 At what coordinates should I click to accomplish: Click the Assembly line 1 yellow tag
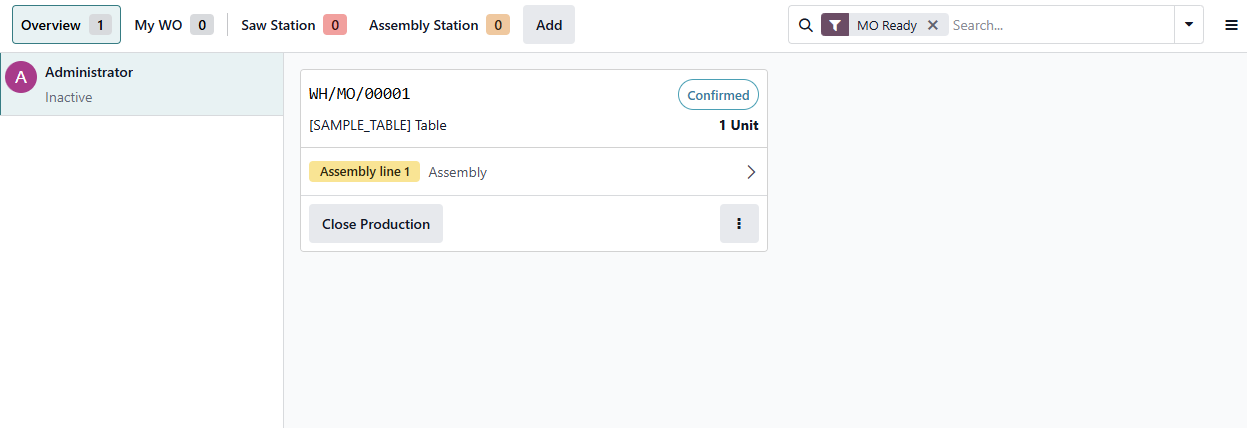click(364, 172)
